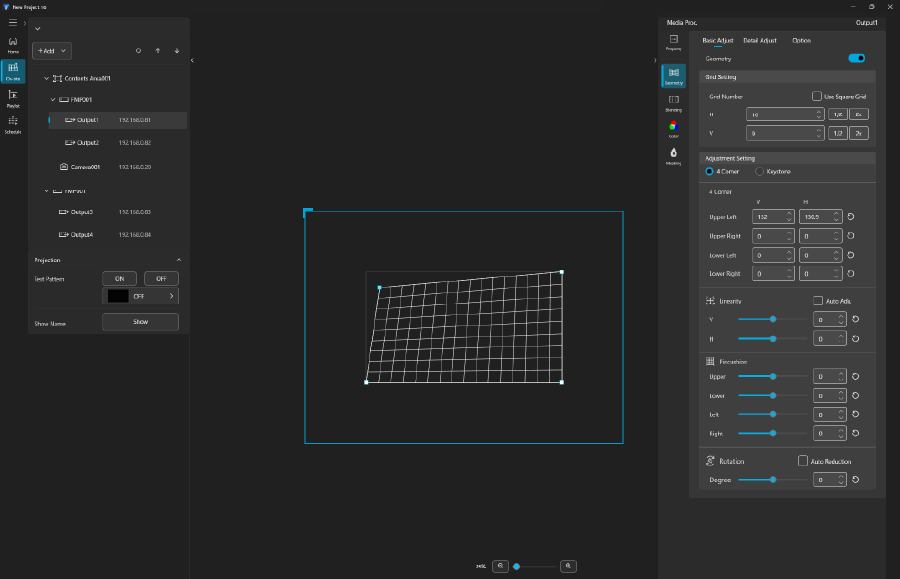Select the Color panel icon
Image resolution: width=900 pixels, height=579 pixels.
coord(673,128)
